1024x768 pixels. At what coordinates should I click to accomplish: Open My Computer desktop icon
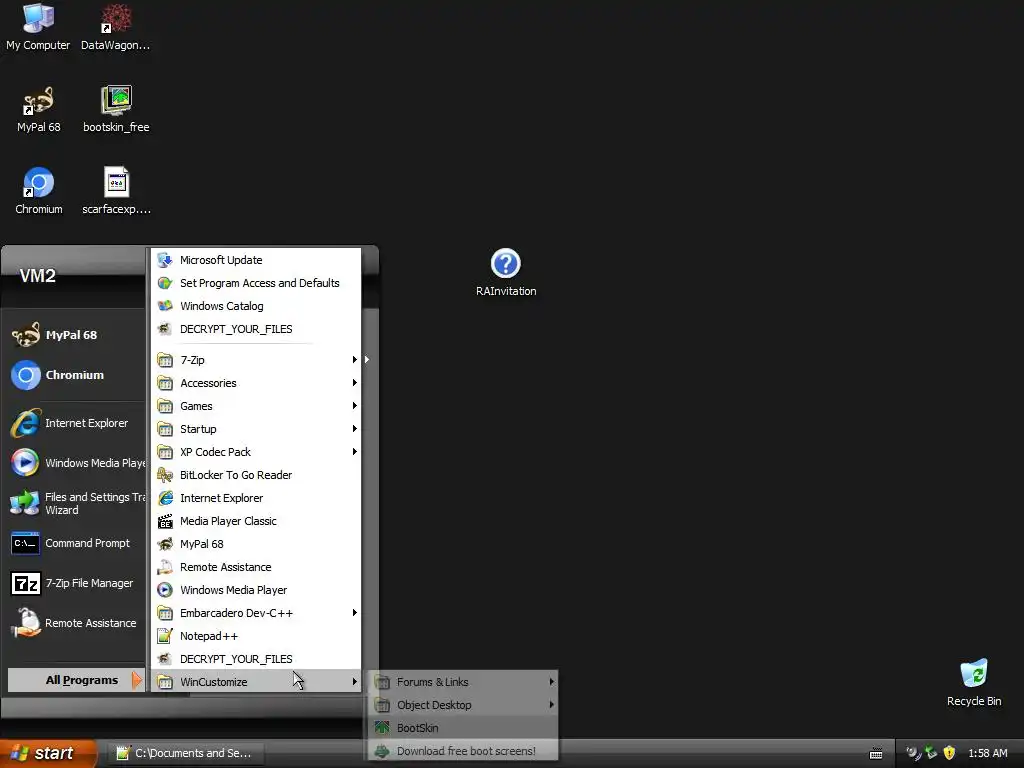tap(38, 27)
